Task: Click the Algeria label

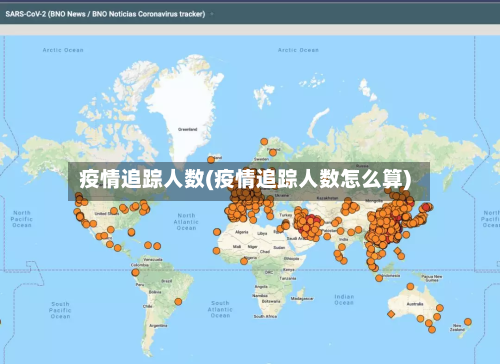Action: tap(241, 232)
